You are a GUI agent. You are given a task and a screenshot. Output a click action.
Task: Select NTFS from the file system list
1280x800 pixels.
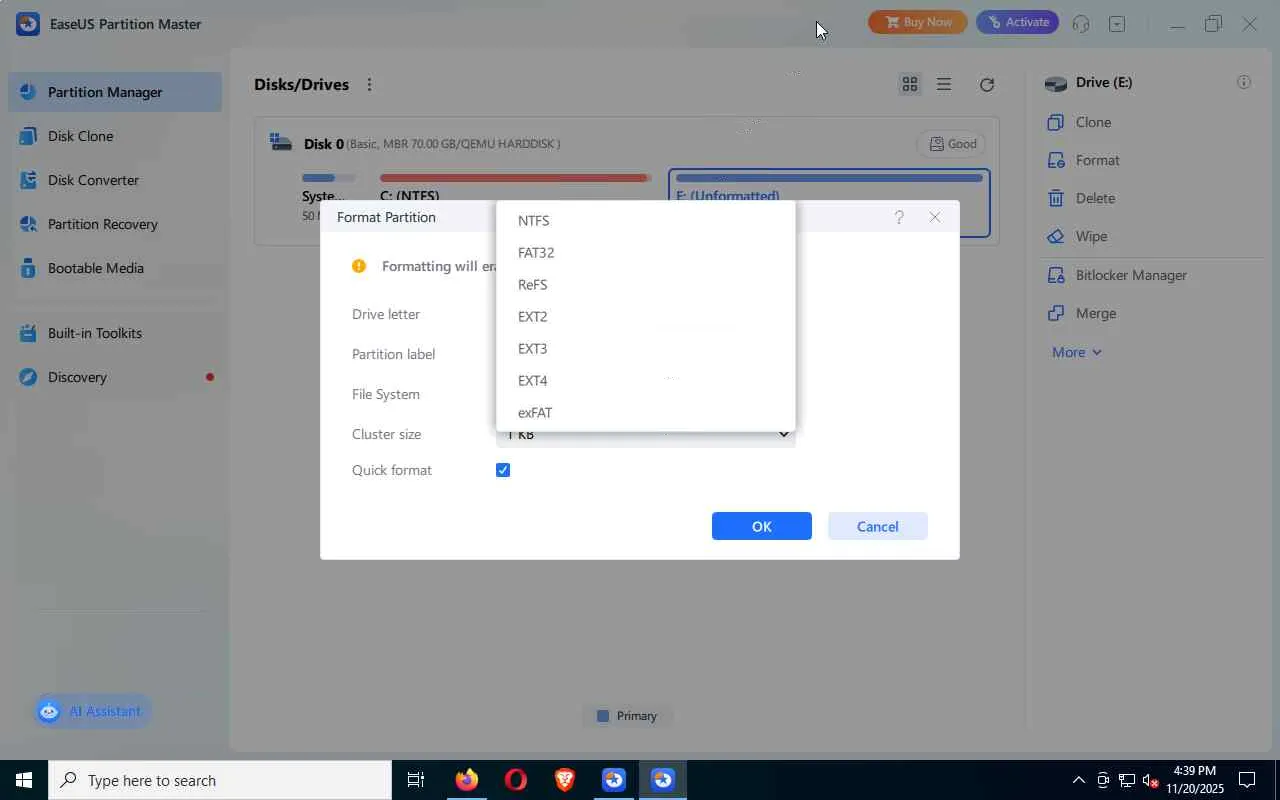(x=646, y=221)
